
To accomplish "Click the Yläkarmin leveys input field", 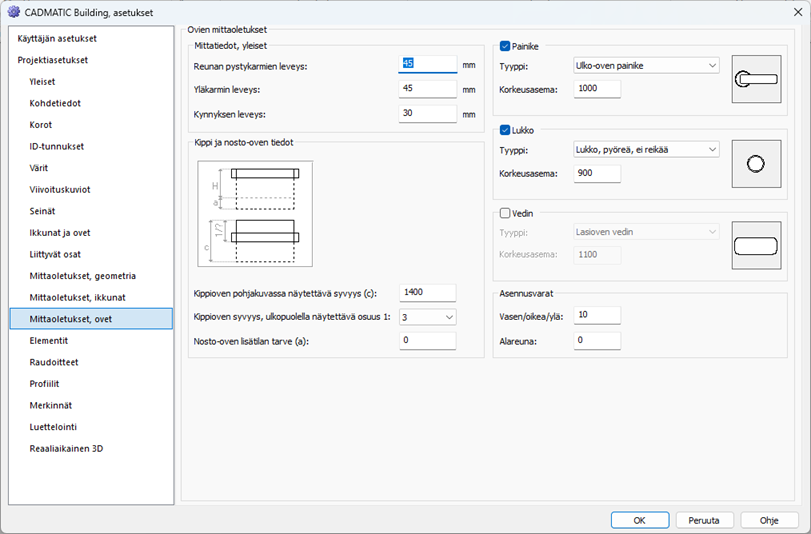I will coord(427,89).
